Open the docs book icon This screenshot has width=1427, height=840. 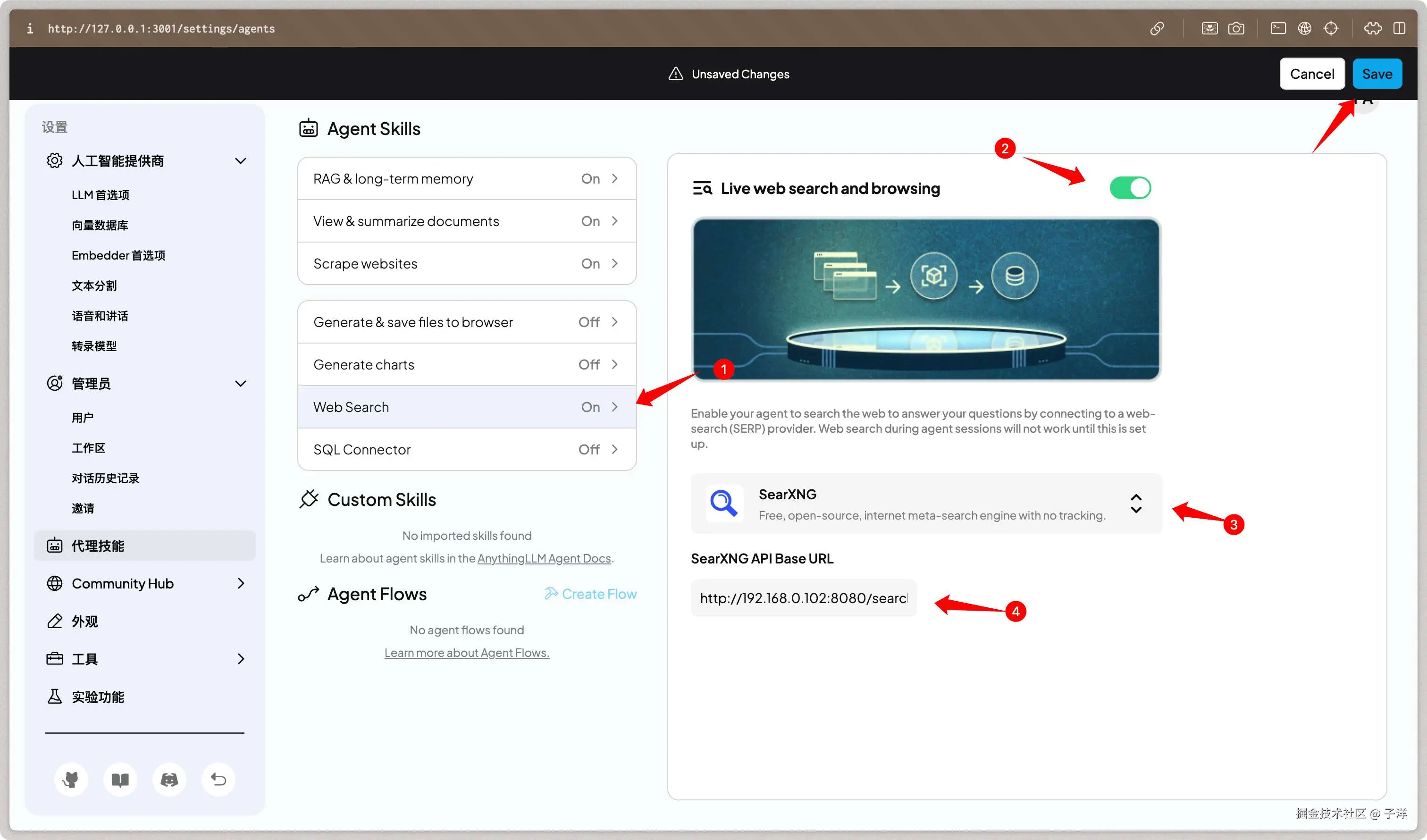(x=120, y=780)
